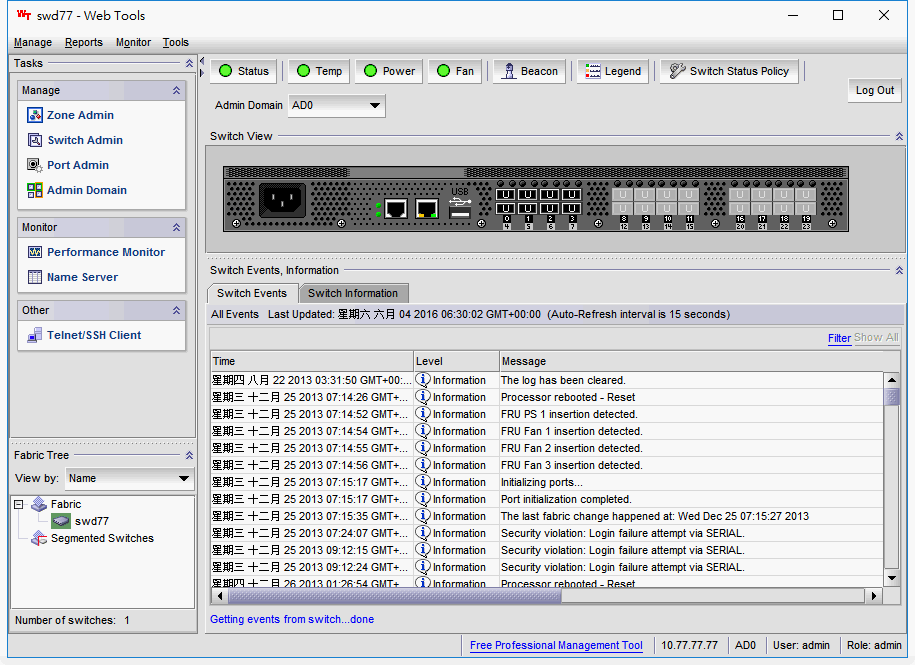Open the Name Server table icon

35,277
